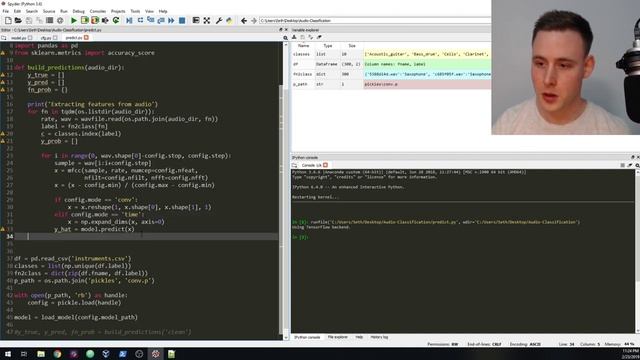Open File Explorer from taskbar
Viewport: 640px width, 360px height.
41,354
